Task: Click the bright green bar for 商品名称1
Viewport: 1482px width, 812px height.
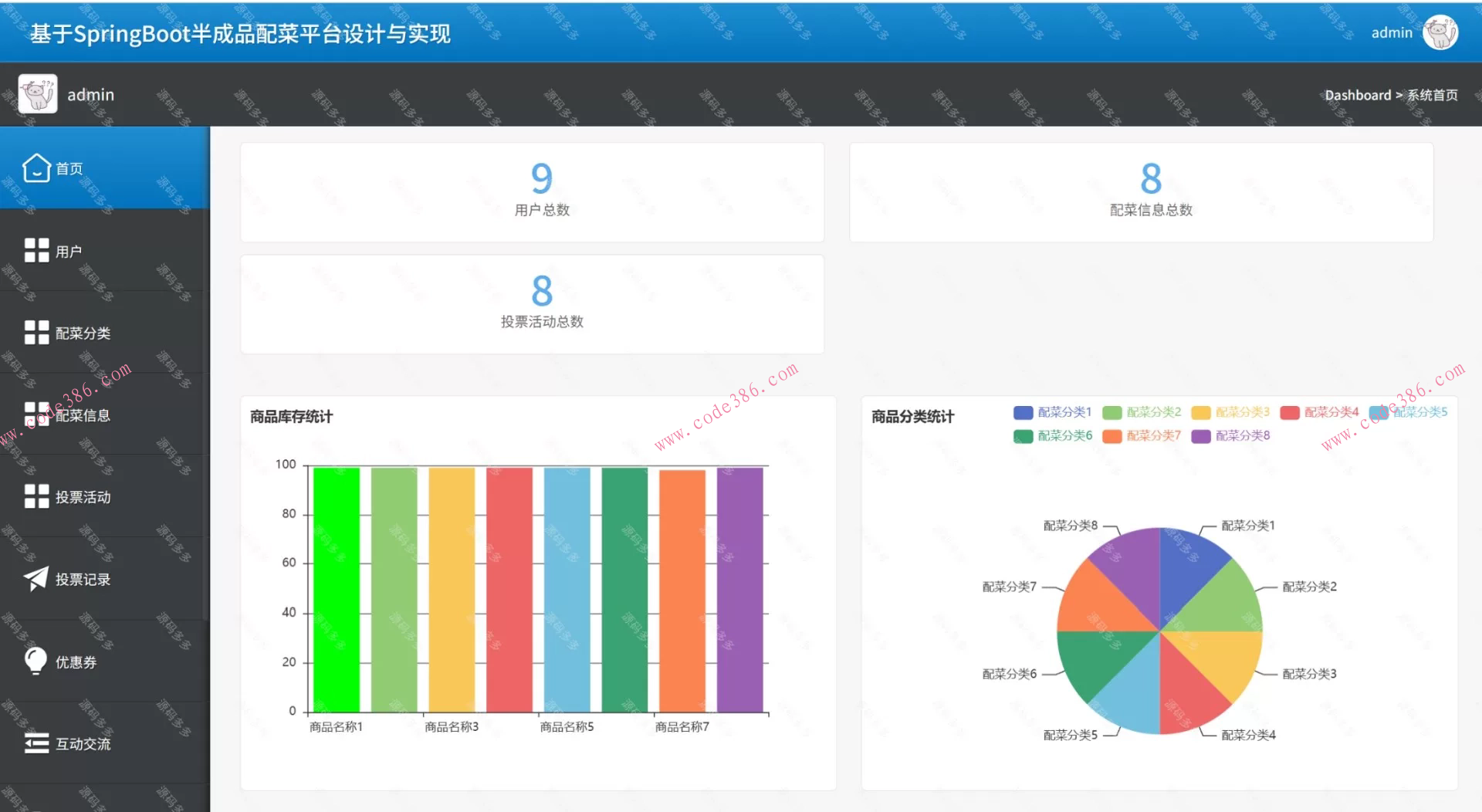Action: tap(336, 589)
